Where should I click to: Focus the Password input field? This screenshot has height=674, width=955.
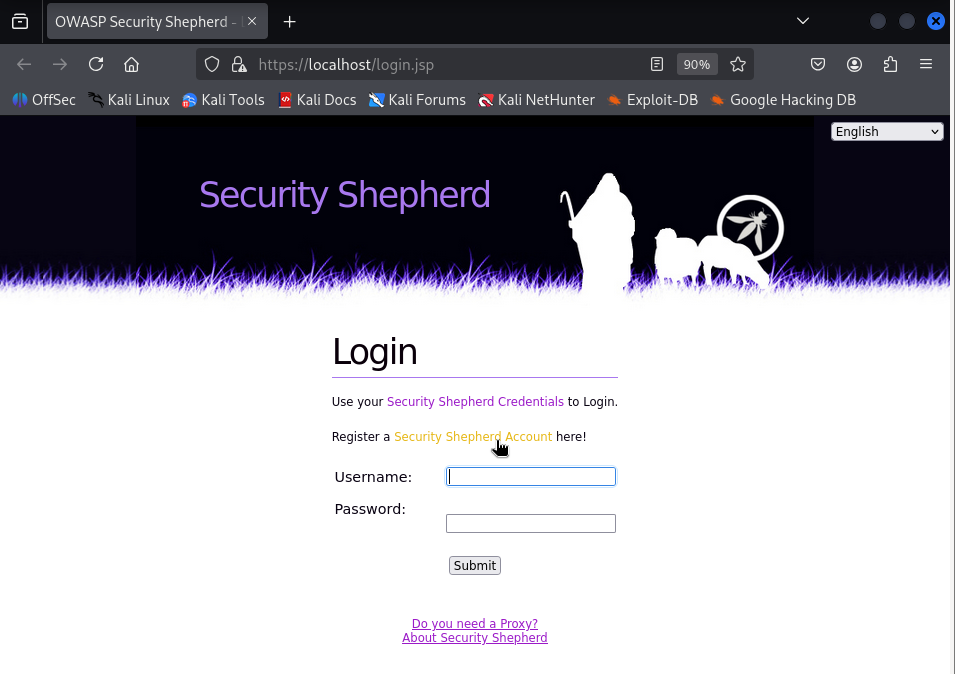coord(530,524)
